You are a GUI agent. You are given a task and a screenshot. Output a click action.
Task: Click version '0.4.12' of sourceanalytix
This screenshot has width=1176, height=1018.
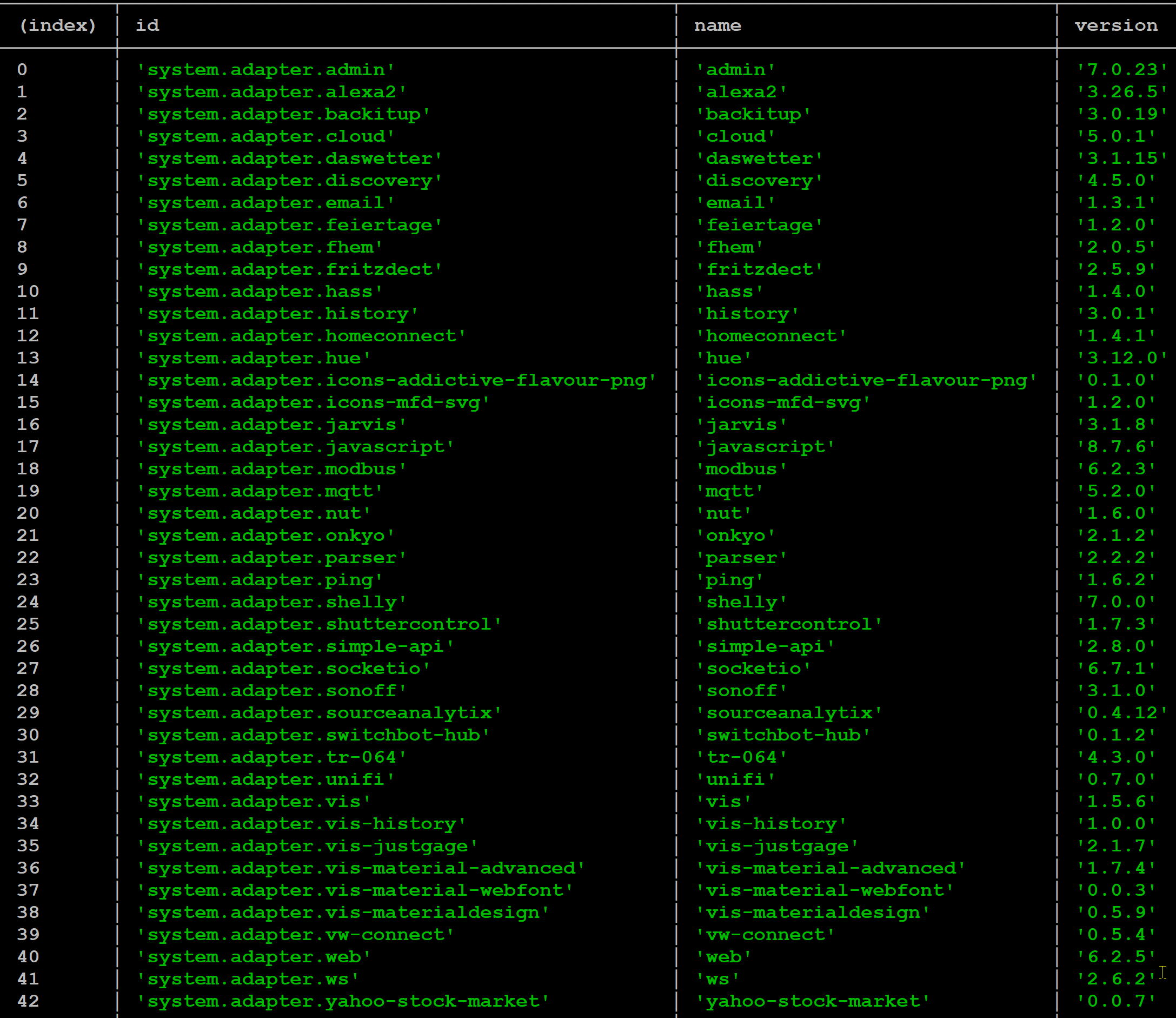tap(1121, 713)
